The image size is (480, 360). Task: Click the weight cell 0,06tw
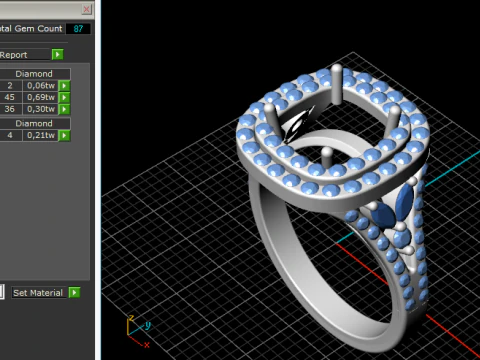(x=40, y=86)
